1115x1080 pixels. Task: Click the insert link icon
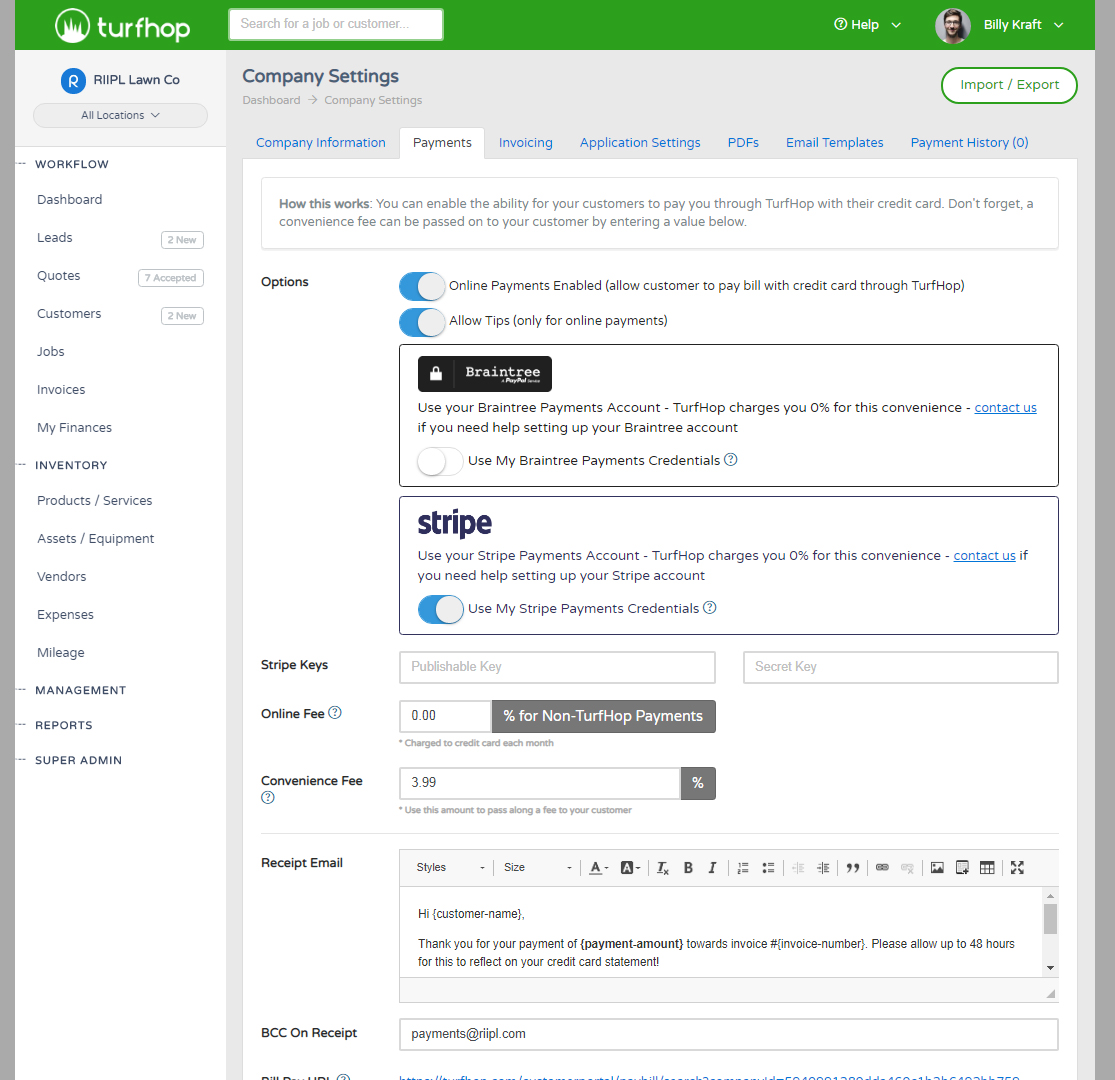click(x=882, y=868)
